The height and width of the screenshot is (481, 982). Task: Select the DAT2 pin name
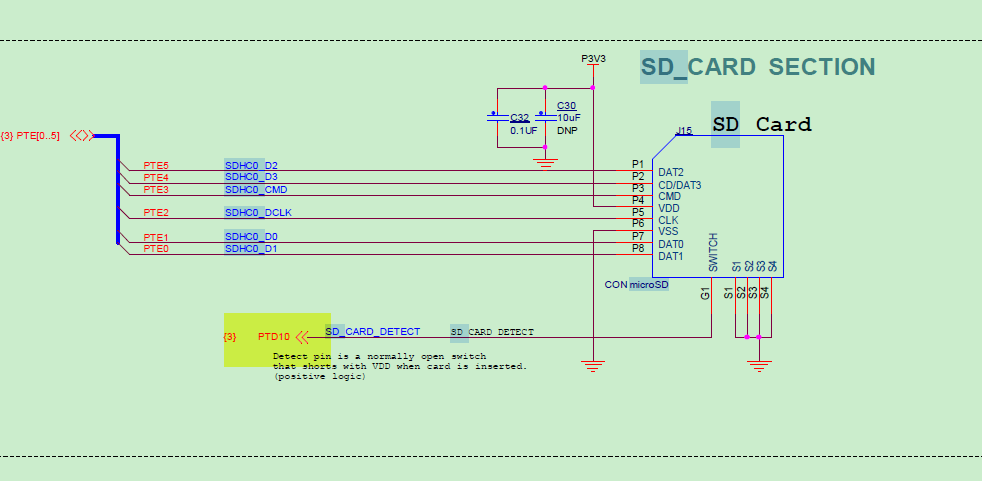[671, 172]
